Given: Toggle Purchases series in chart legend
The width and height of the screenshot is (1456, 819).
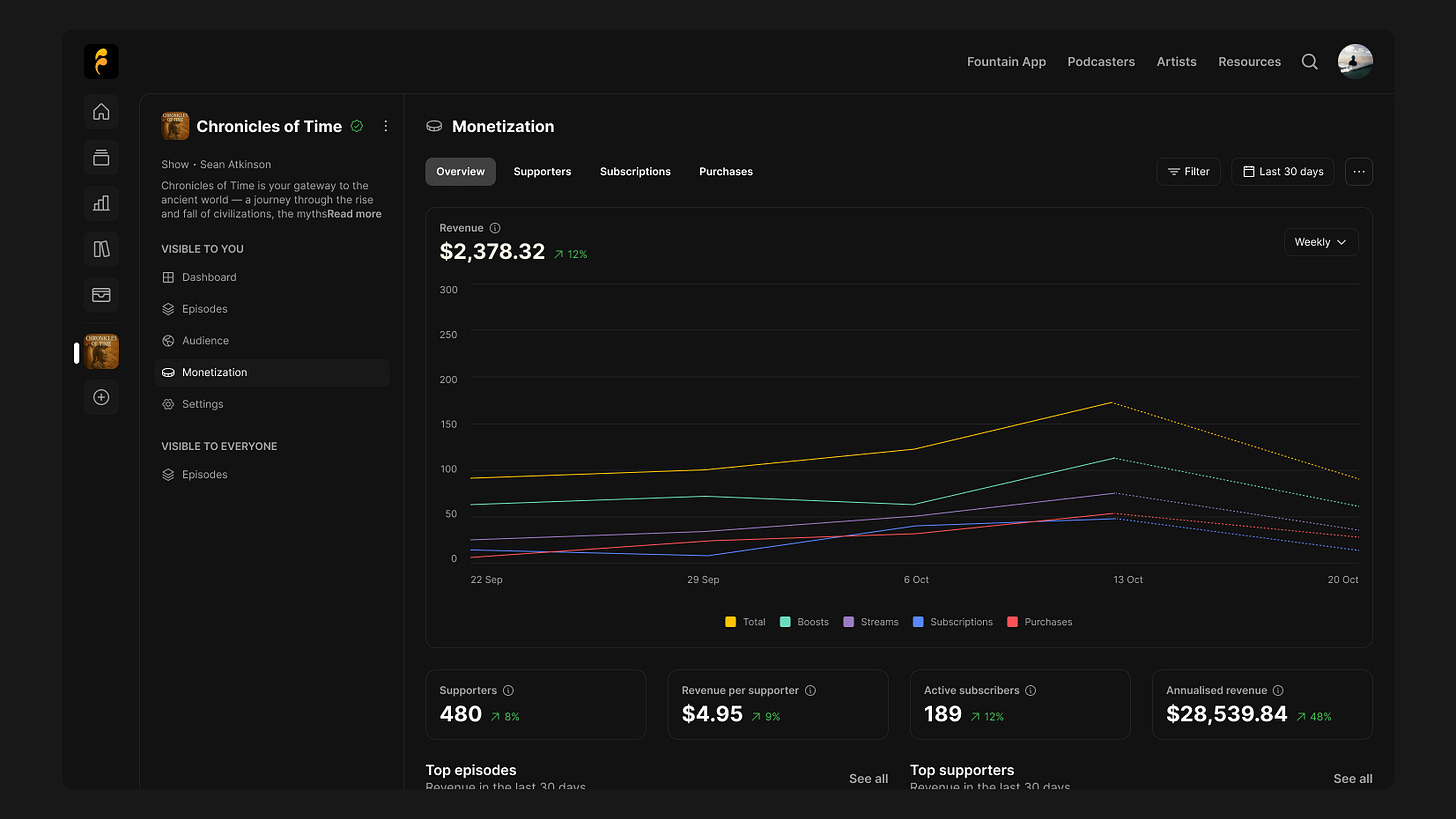Looking at the screenshot, I should (1039, 622).
